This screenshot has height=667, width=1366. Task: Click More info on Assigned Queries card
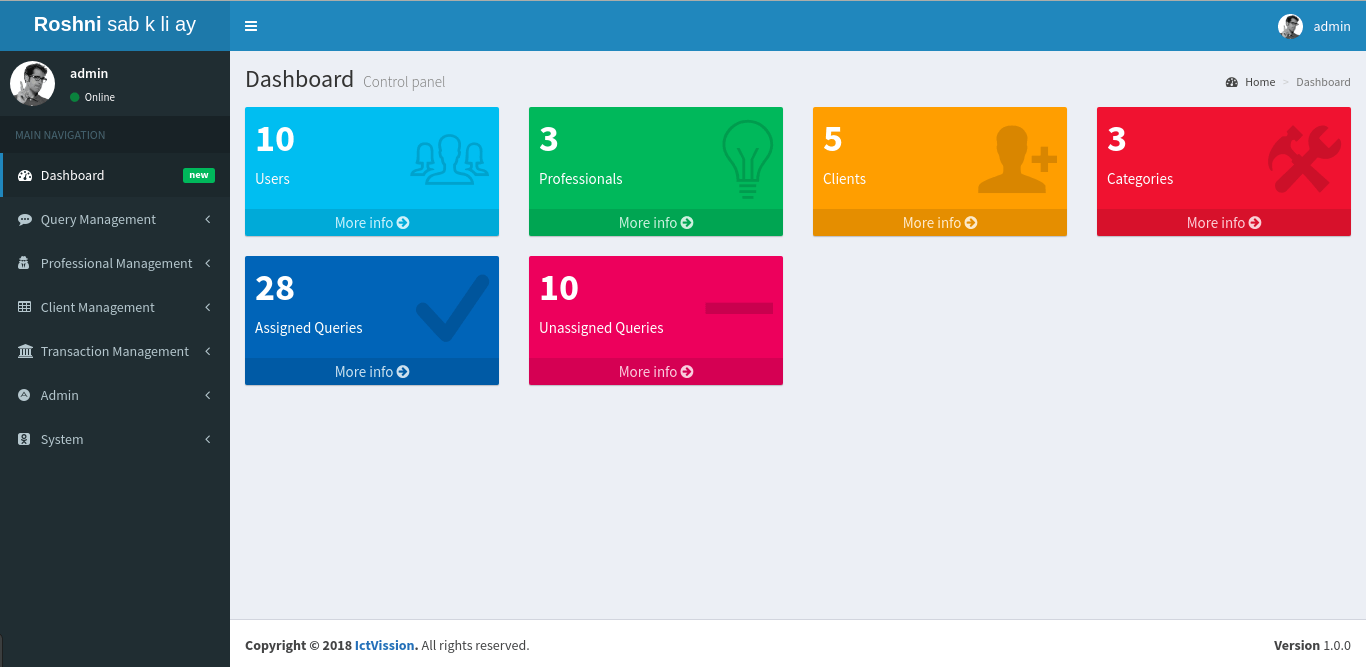[372, 371]
